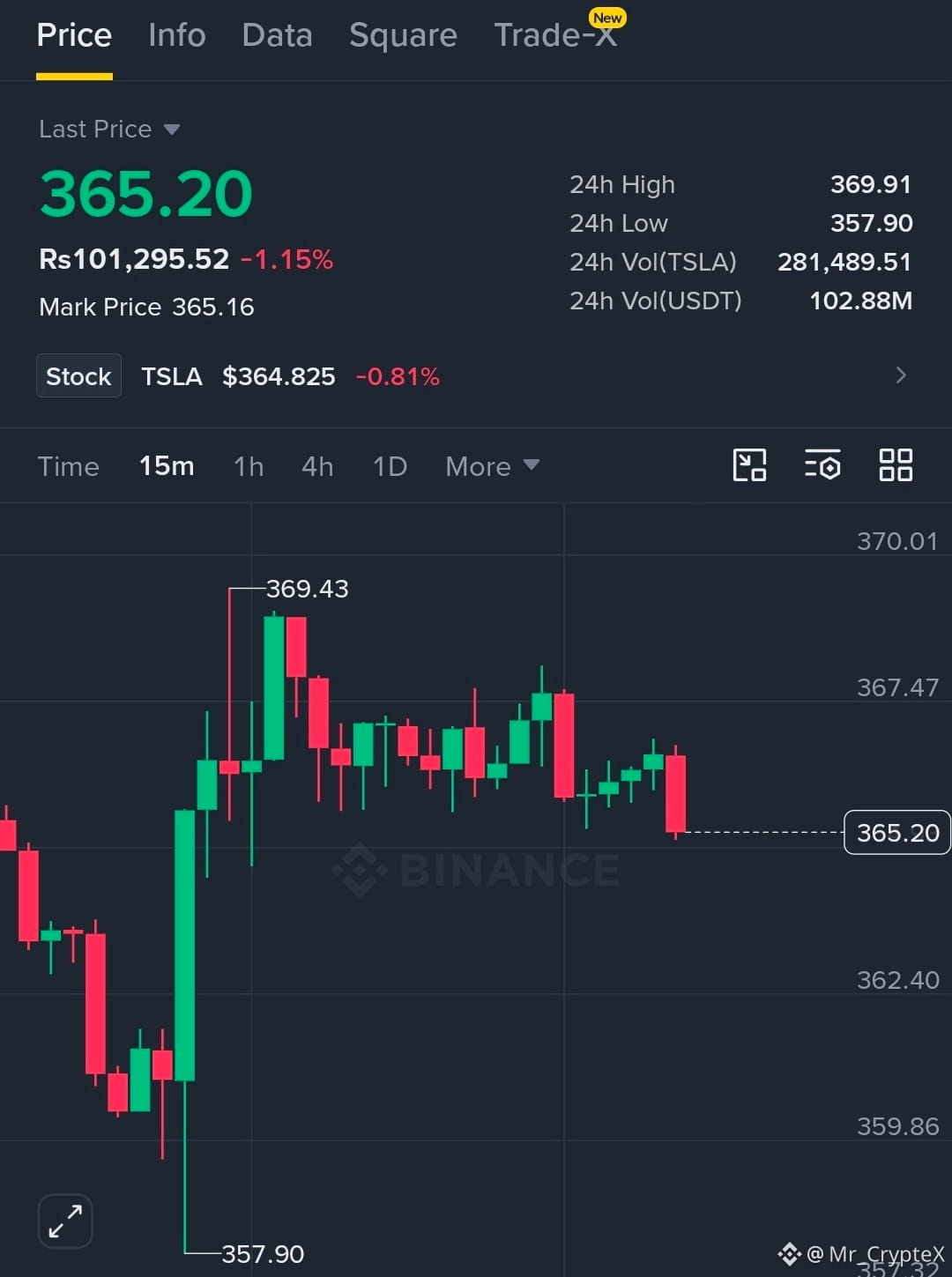Expand chart to fullscreen with arrows icon

tap(65, 1221)
